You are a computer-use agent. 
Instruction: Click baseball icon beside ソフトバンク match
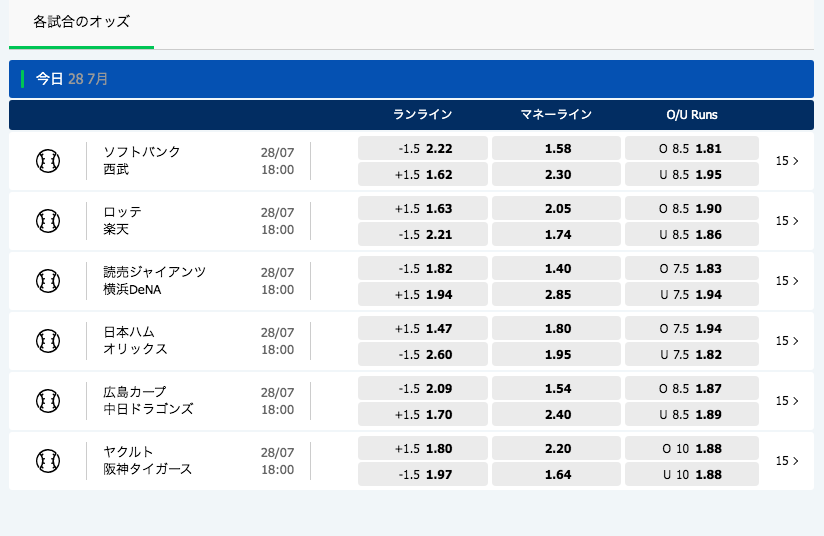(48, 160)
